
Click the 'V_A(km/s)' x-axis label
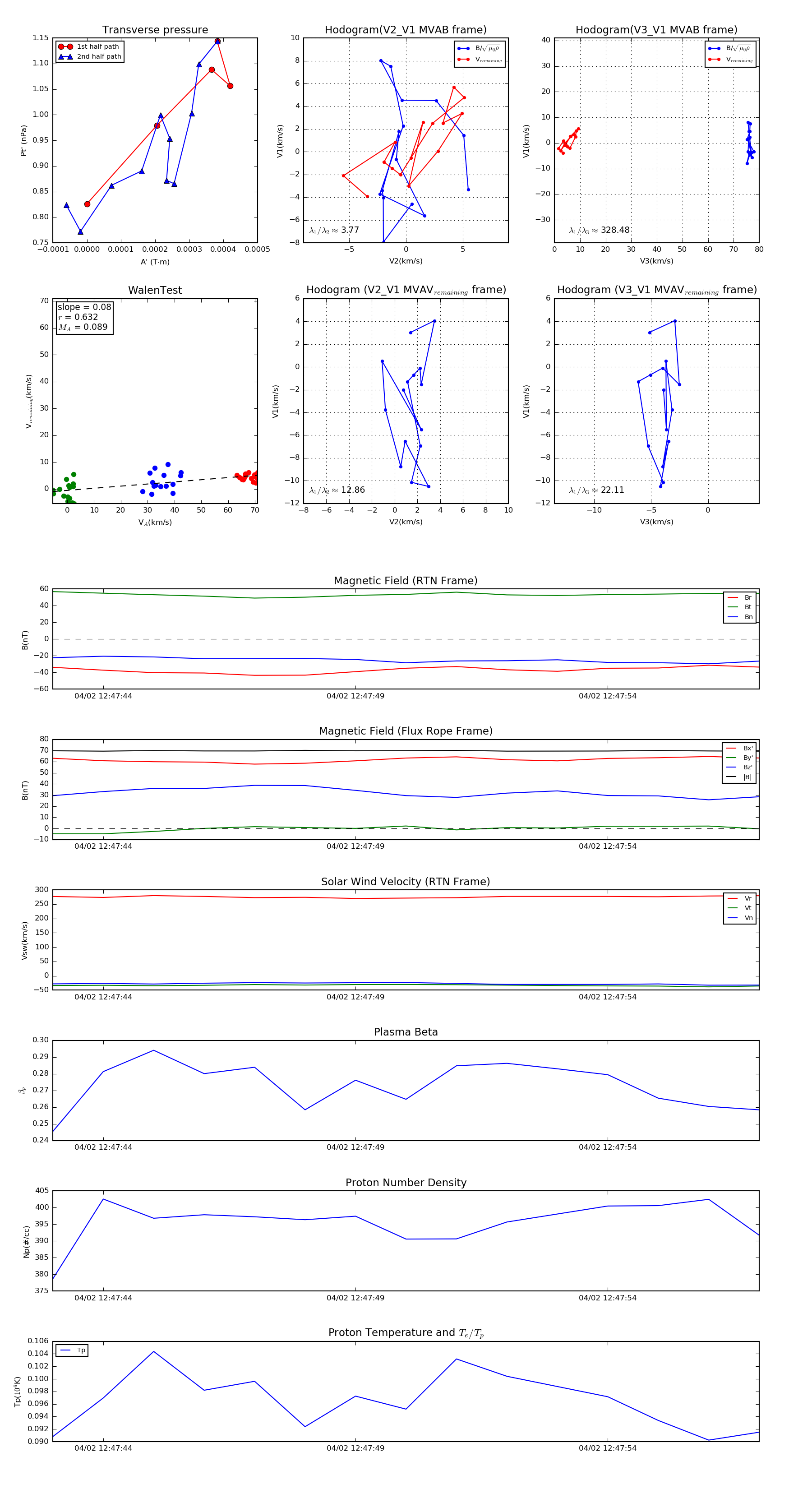tap(155, 523)
